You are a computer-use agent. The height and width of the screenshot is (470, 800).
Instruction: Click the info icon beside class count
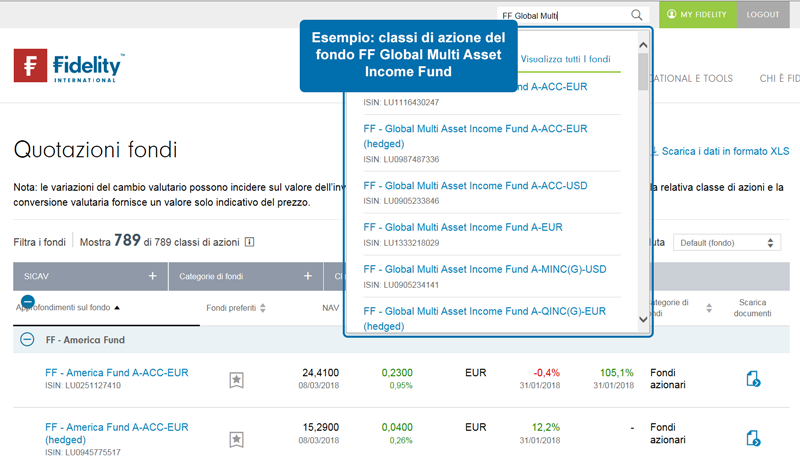click(249, 242)
